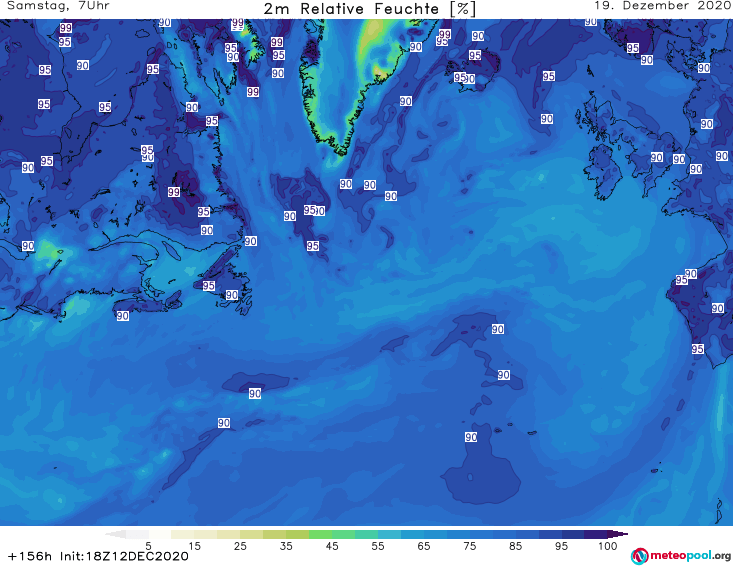Click the '65' legend value
The width and height of the screenshot is (733, 566).
click(424, 546)
